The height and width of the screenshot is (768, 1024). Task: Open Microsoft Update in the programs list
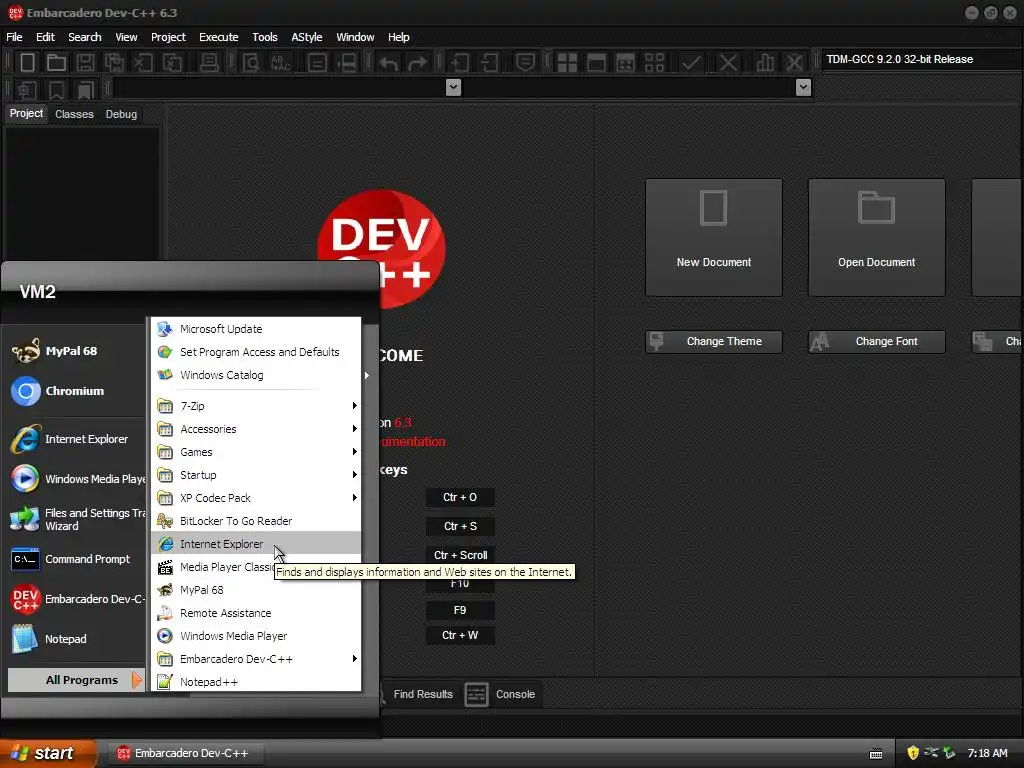coord(256,329)
